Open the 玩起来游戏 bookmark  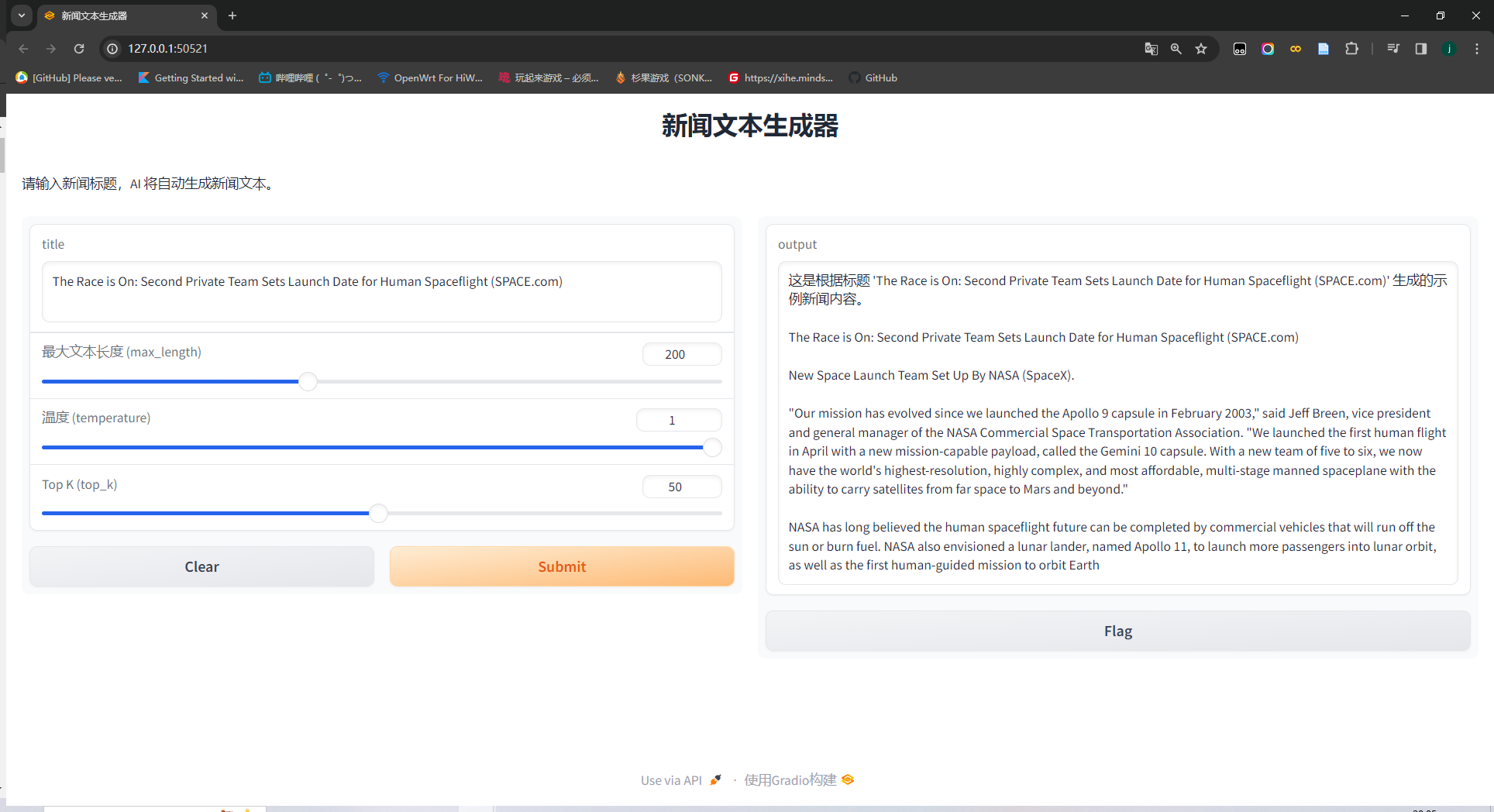[x=549, y=77]
